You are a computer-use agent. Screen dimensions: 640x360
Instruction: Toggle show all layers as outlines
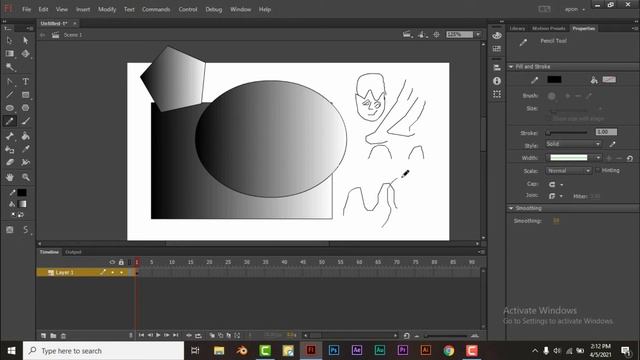[x=130, y=262]
